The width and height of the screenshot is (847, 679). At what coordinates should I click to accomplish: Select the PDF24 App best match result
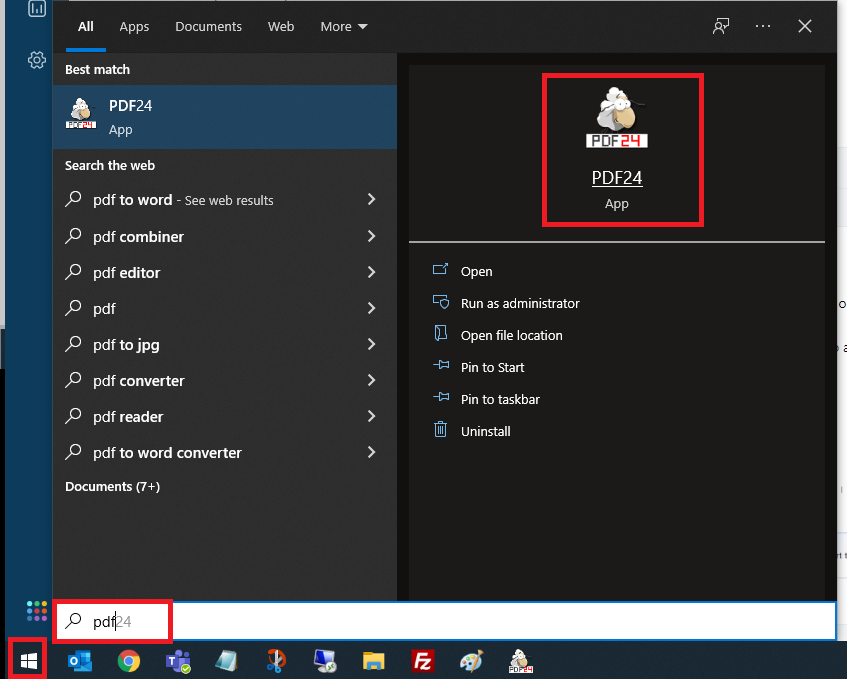click(x=225, y=117)
